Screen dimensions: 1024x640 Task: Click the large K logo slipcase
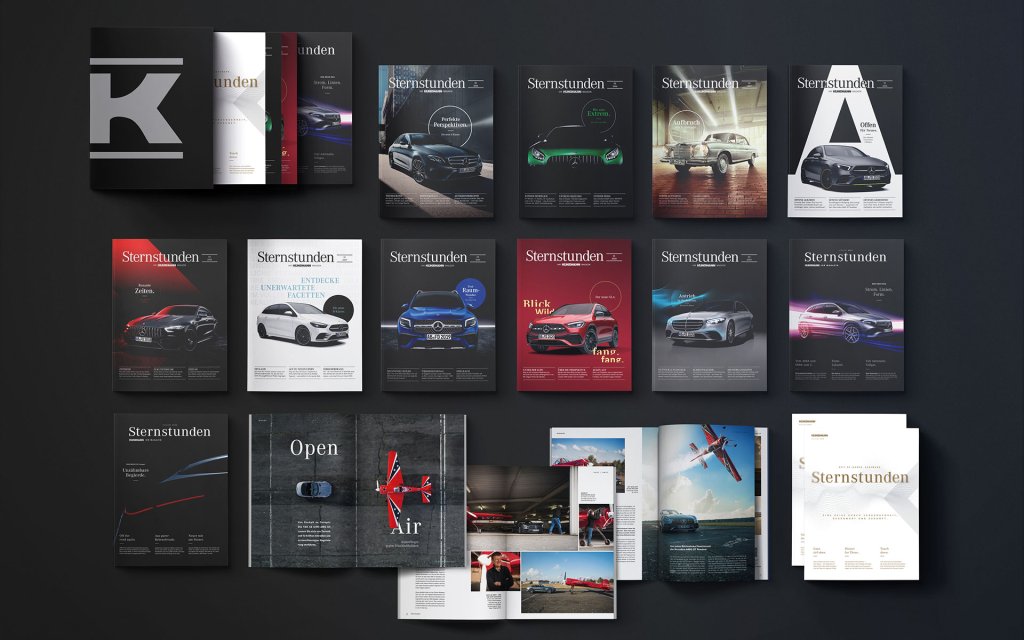152,108
